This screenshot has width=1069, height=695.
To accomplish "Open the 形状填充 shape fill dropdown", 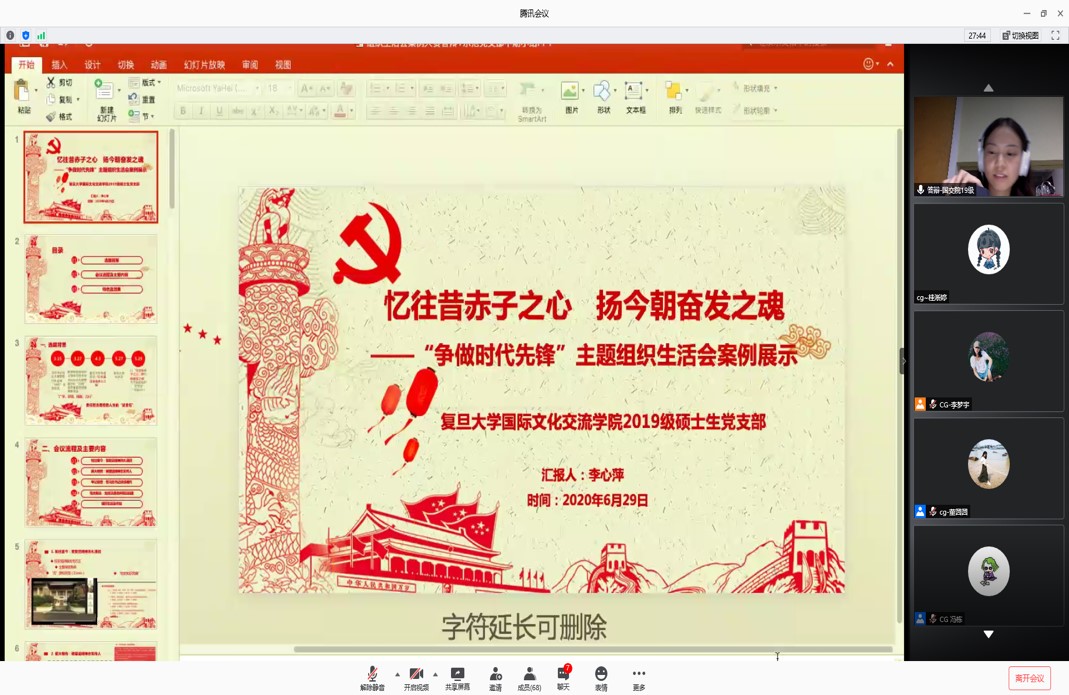I will pyautogui.click(x=755, y=88).
